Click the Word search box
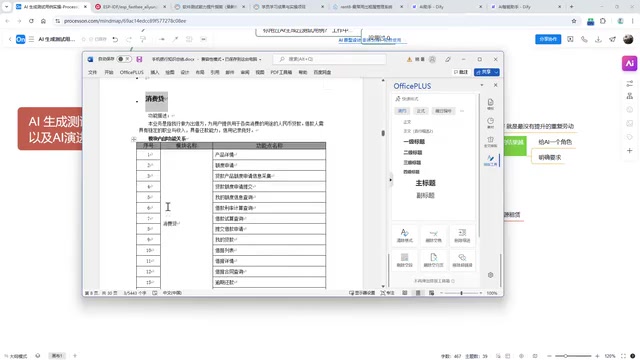This screenshot has height=360, width=640. pyautogui.click(x=329, y=59)
